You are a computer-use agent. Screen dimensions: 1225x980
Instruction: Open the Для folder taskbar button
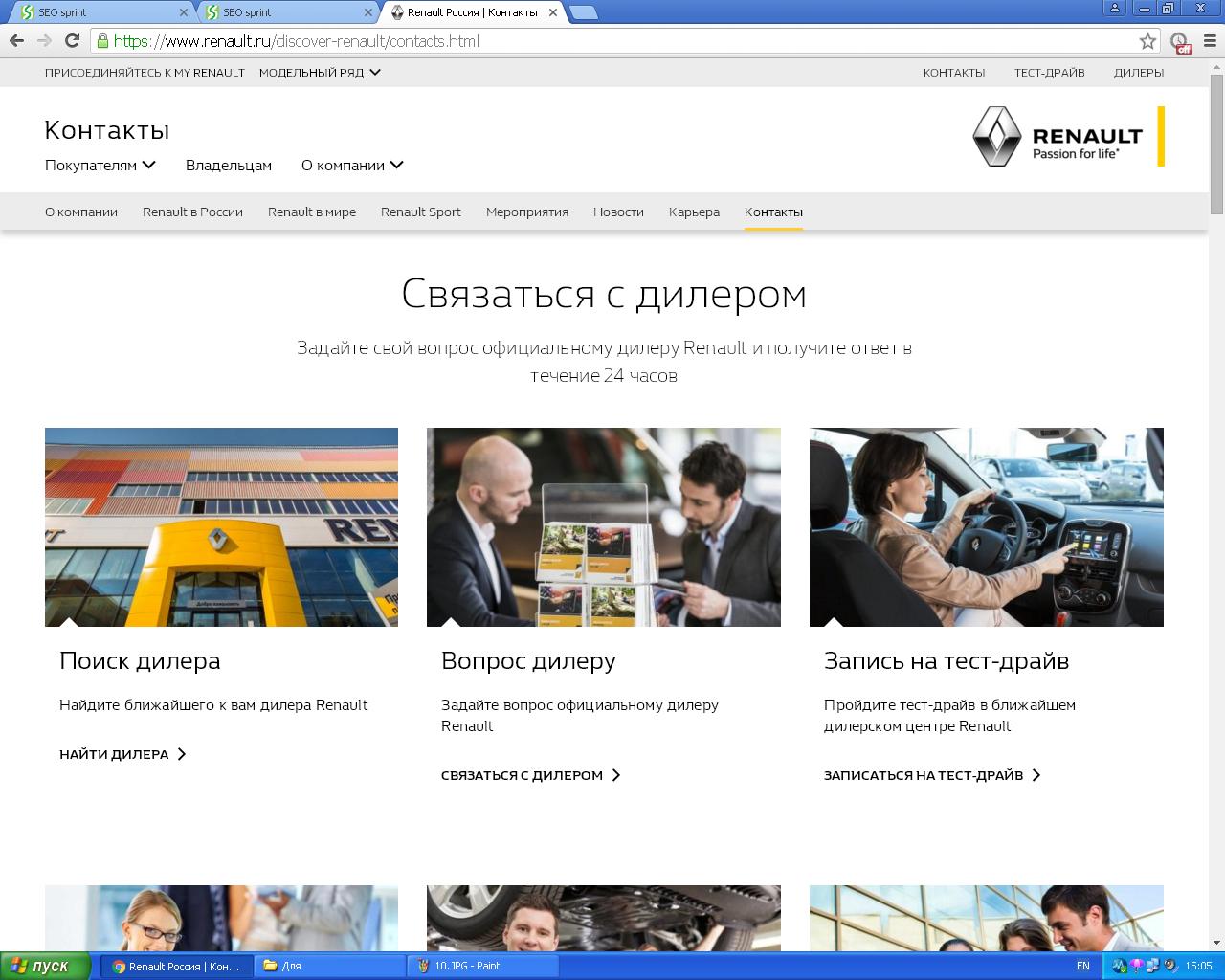(330, 966)
